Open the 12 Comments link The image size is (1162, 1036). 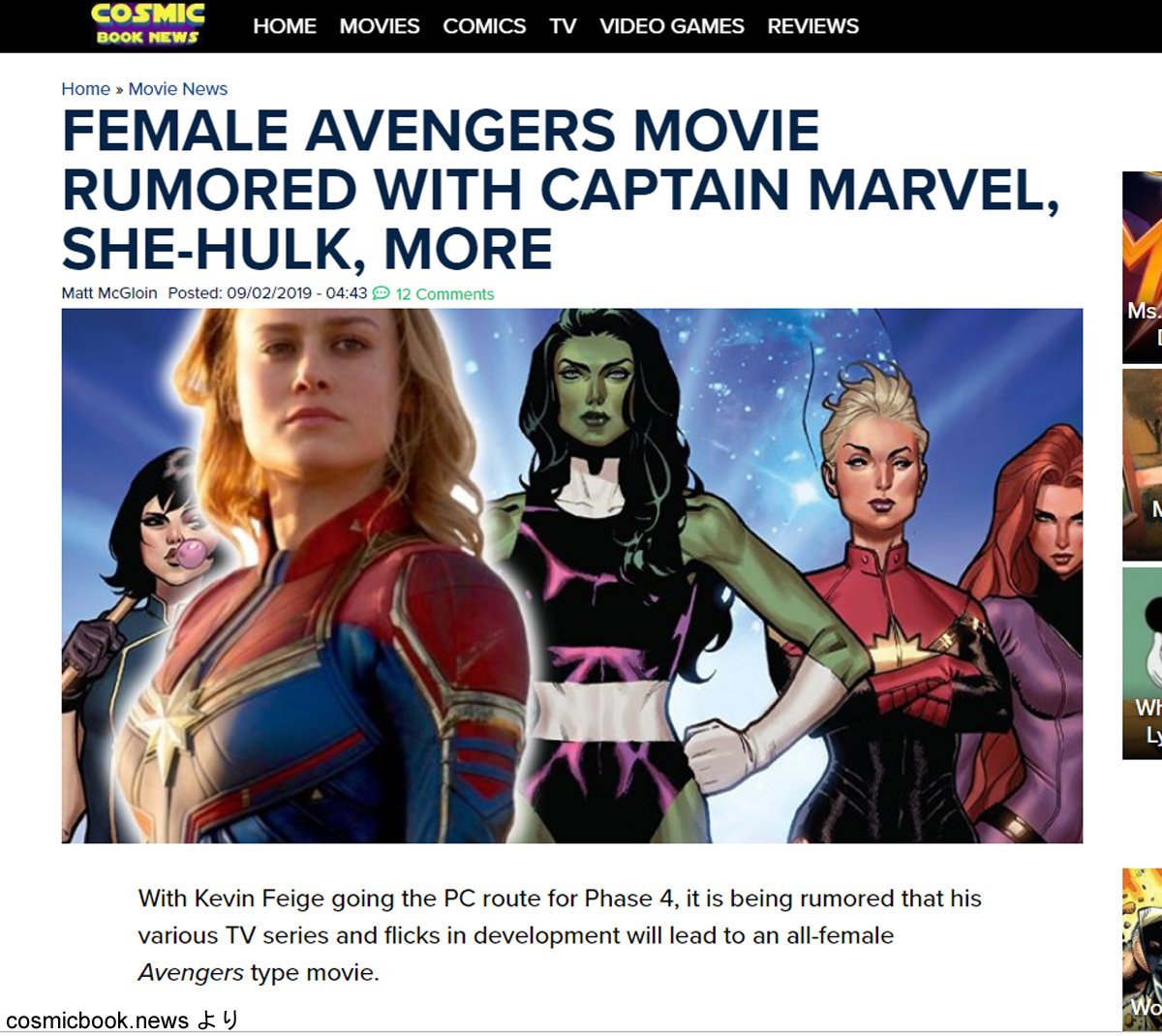pos(444,294)
